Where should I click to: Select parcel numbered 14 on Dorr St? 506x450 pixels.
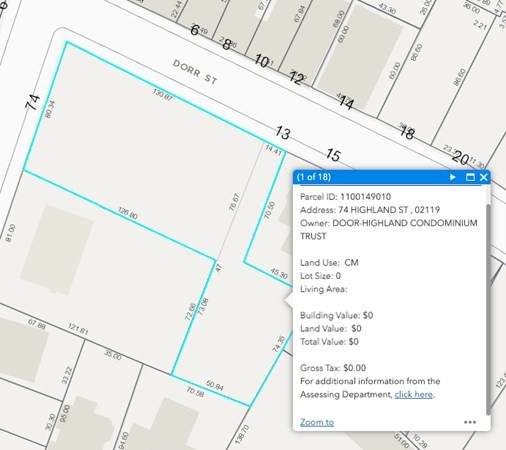[346, 103]
